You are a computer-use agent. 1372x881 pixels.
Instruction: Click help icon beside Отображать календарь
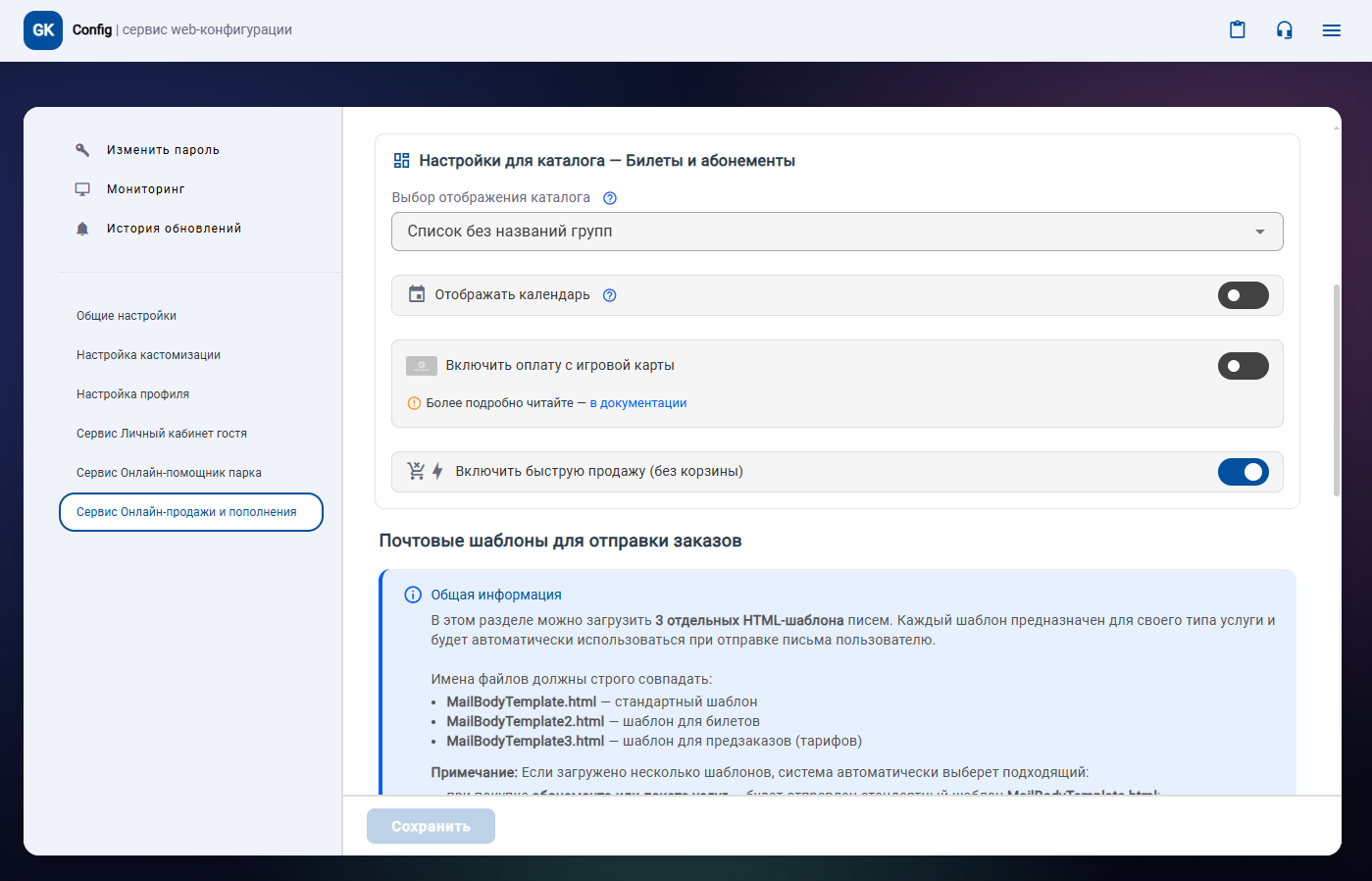tap(609, 295)
